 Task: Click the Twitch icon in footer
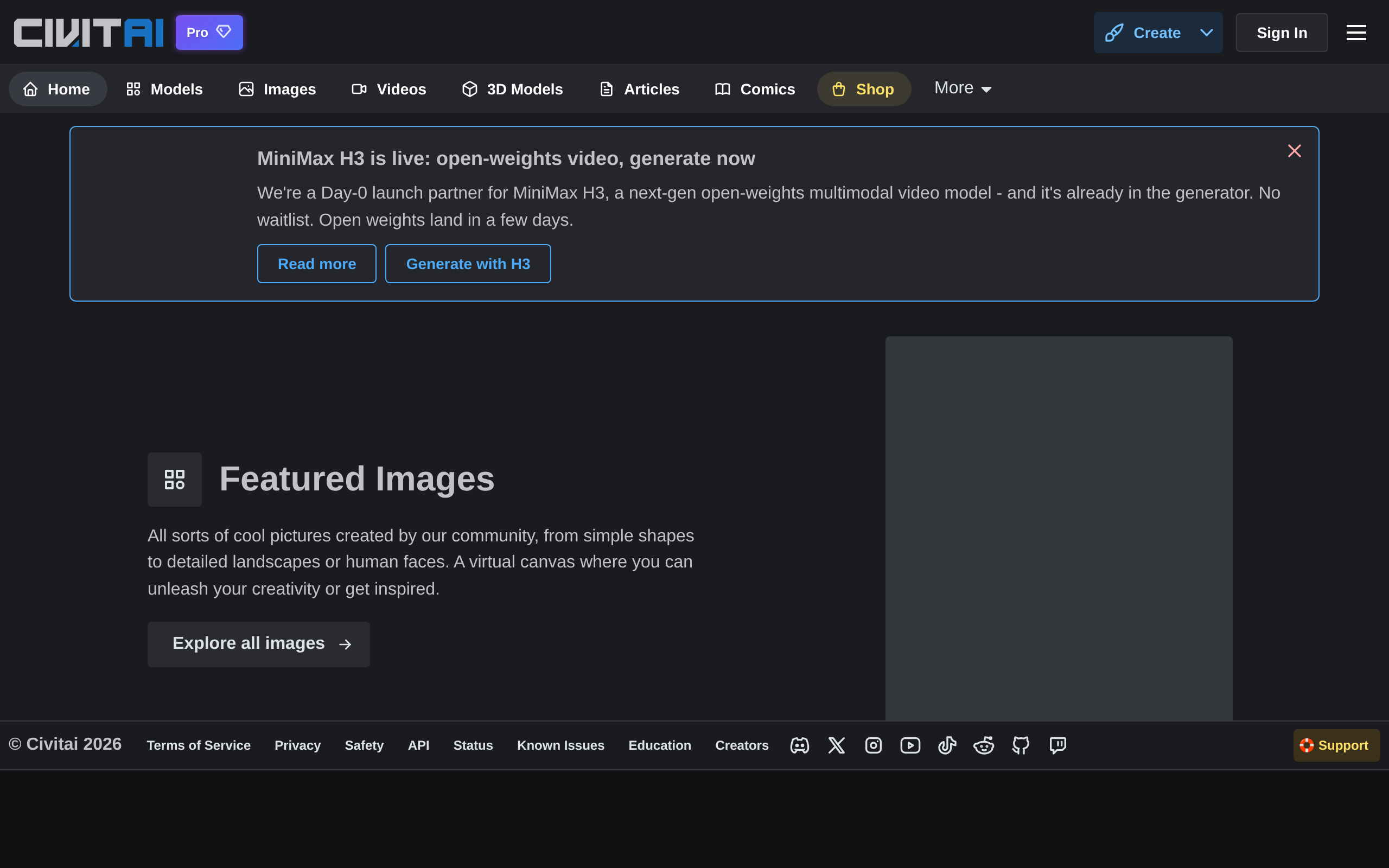[1057, 745]
